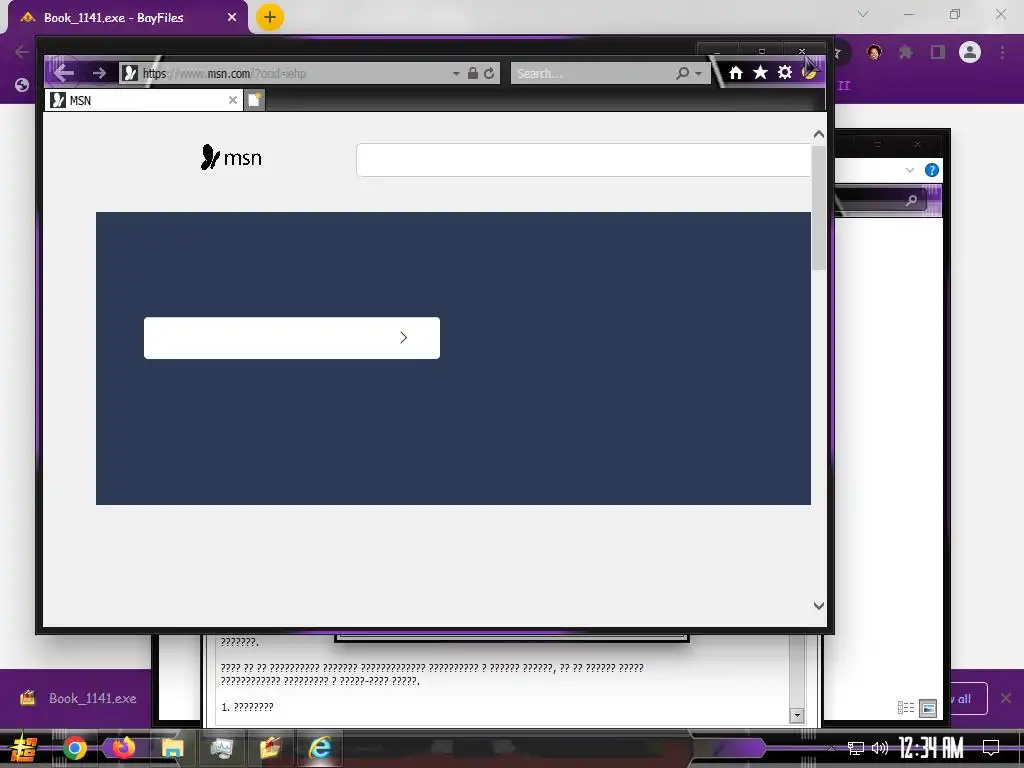Click the security lock icon in address bar
This screenshot has height=768, width=1024.
473,73
